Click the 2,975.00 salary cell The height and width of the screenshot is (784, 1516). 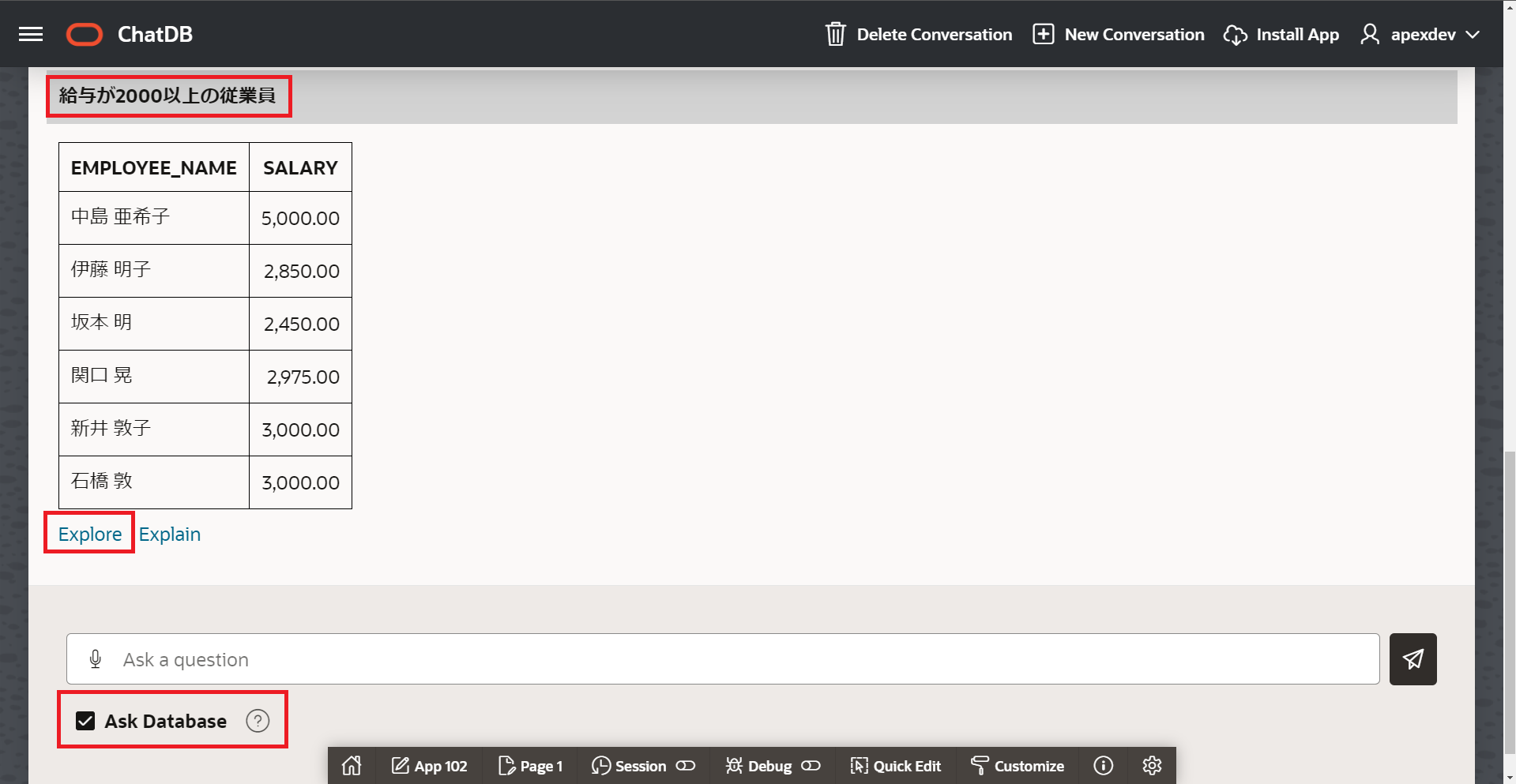300,377
